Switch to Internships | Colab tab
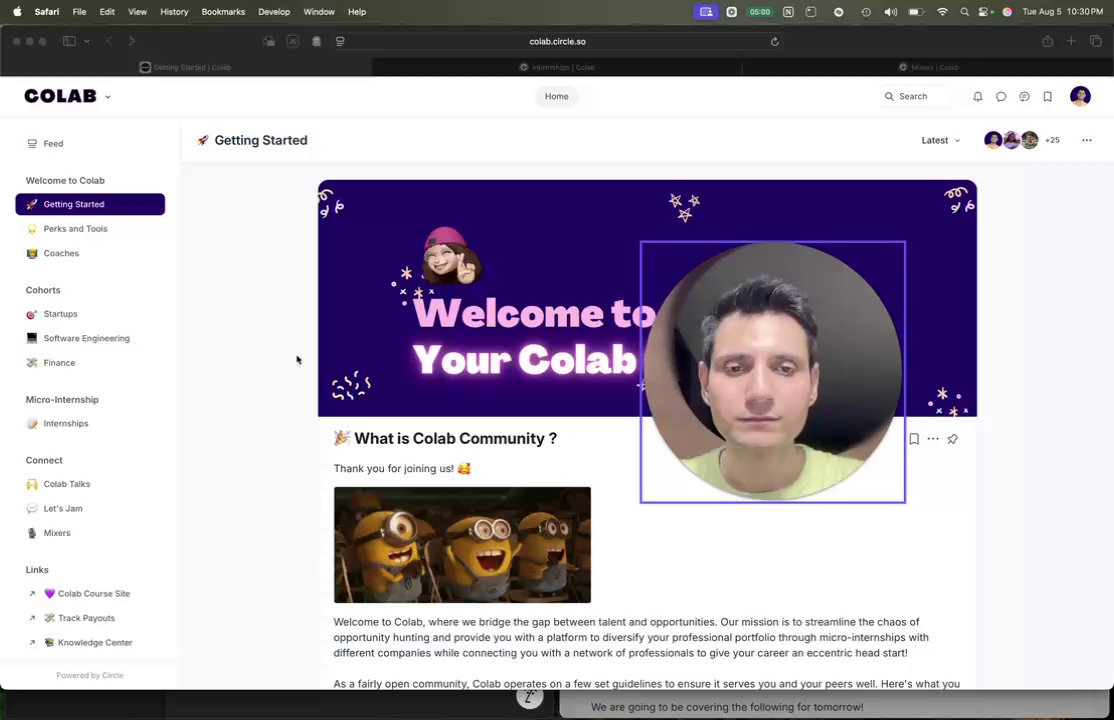 click(557, 68)
